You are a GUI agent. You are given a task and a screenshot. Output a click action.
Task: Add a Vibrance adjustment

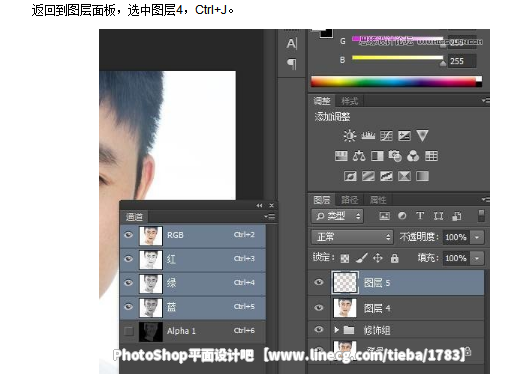(x=422, y=136)
